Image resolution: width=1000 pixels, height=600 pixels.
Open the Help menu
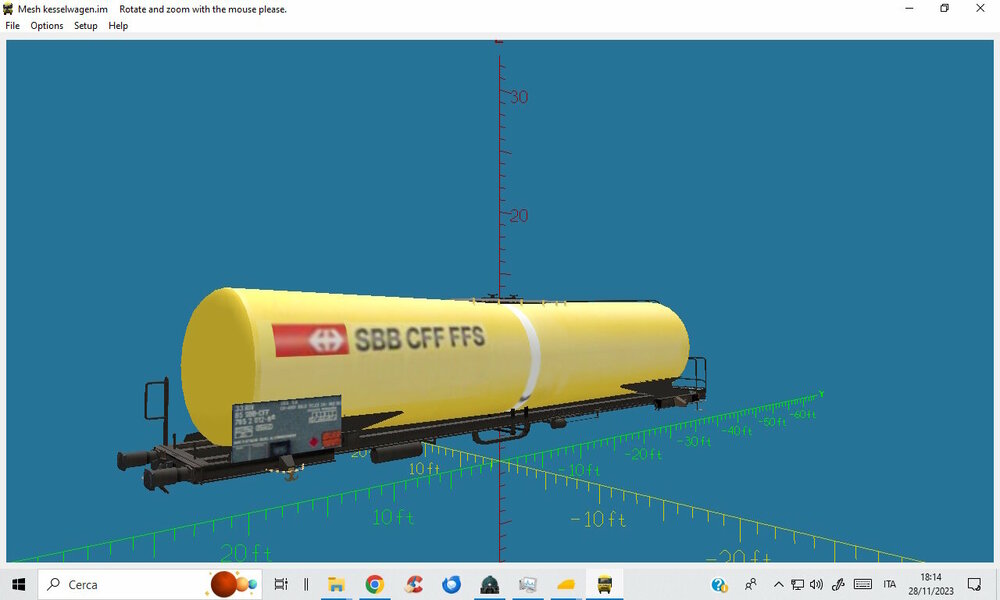(x=118, y=26)
